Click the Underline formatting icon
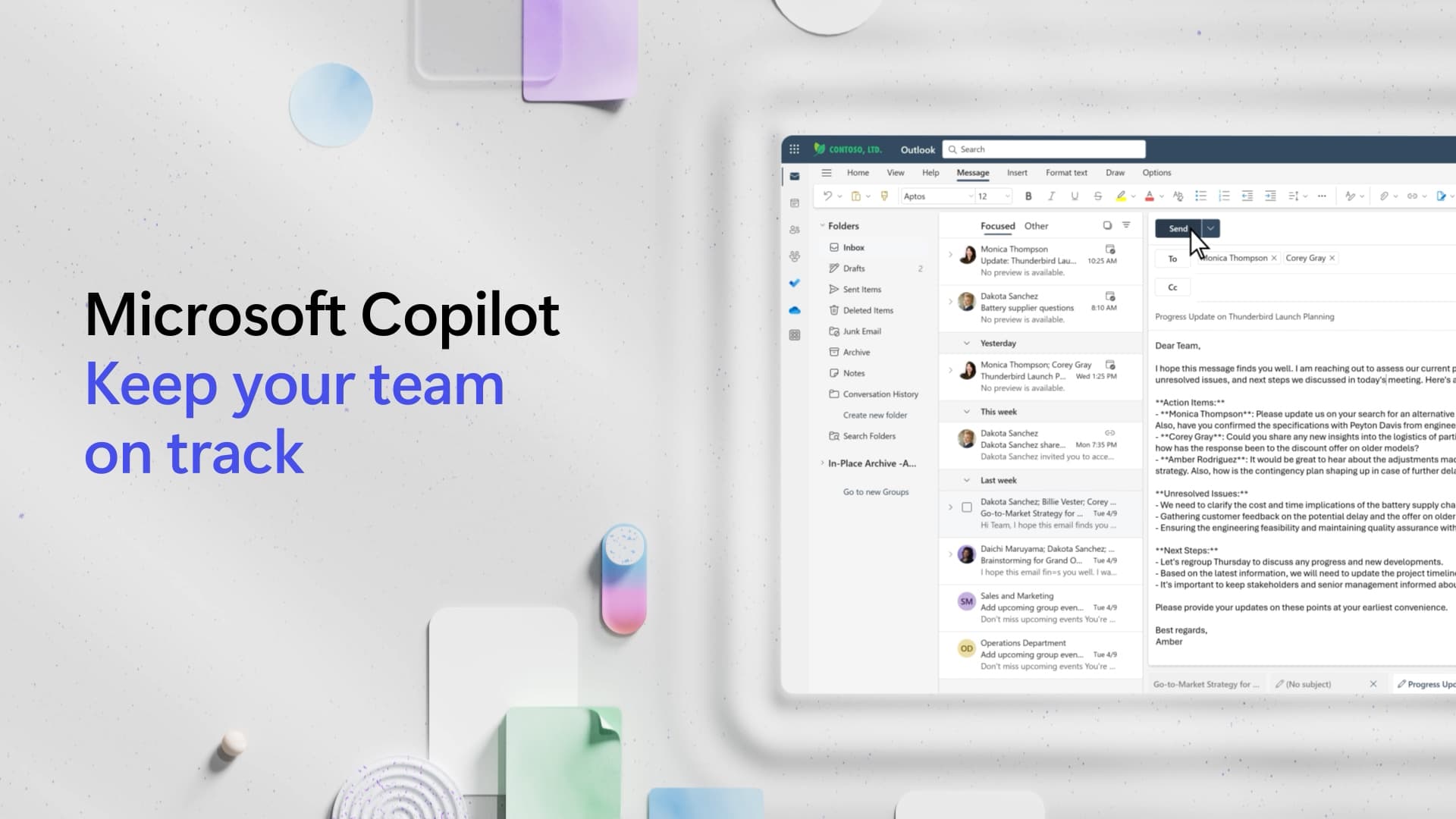The image size is (1456, 819). [x=1074, y=196]
